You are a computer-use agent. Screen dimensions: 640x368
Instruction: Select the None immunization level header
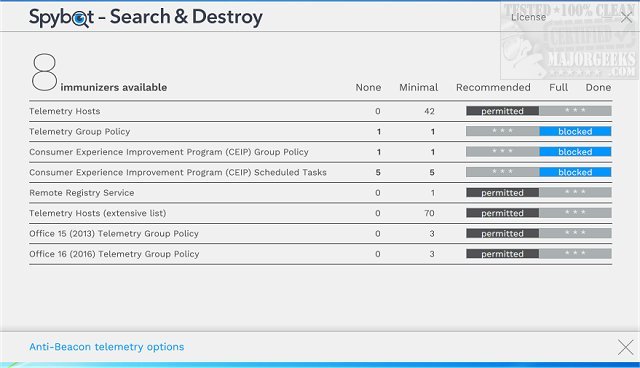click(368, 87)
